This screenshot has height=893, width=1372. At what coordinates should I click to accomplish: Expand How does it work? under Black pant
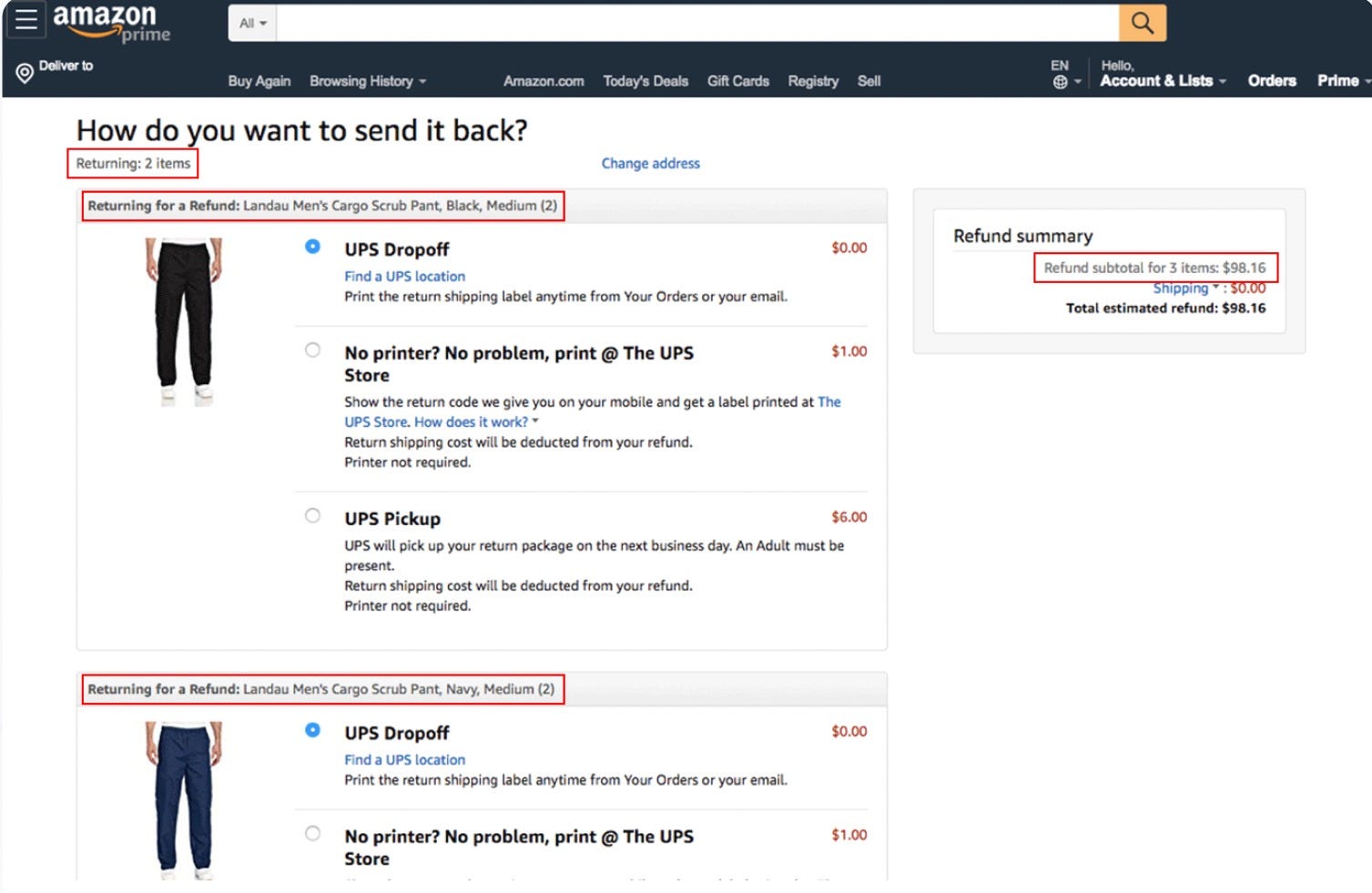pos(476,421)
